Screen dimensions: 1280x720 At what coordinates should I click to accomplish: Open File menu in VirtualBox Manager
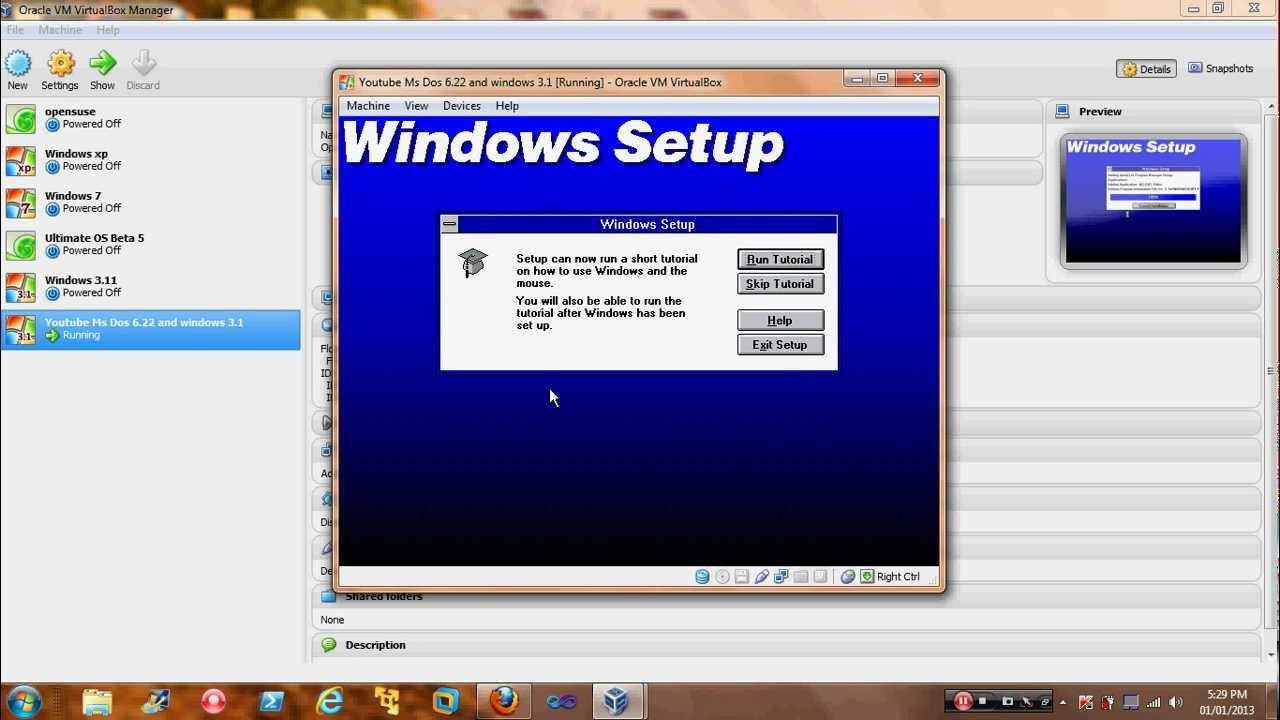[15, 30]
